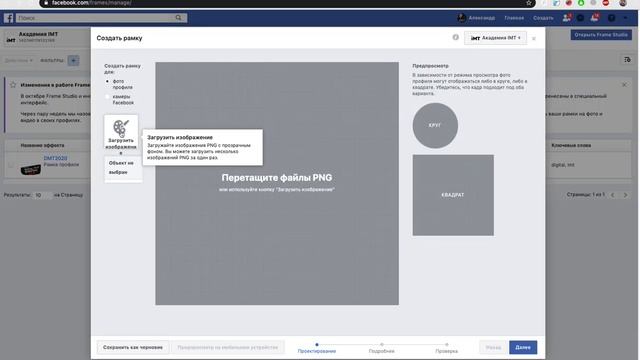
Task: Click the add filter plus button
Action: (x=73, y=60)
